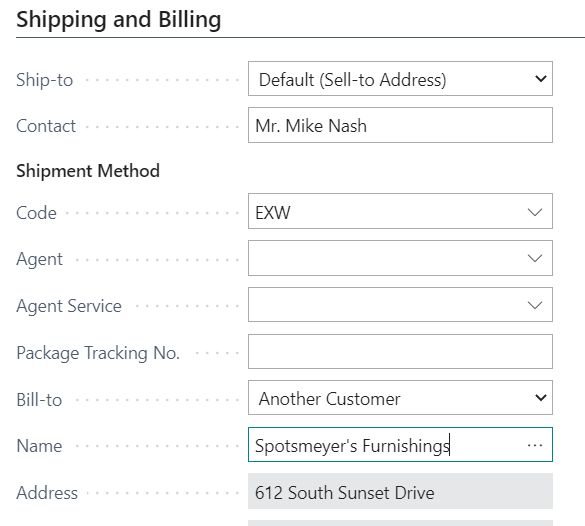Click the Shipment Method group heading
Screen dimensions: 585x526
pos(88,171)
